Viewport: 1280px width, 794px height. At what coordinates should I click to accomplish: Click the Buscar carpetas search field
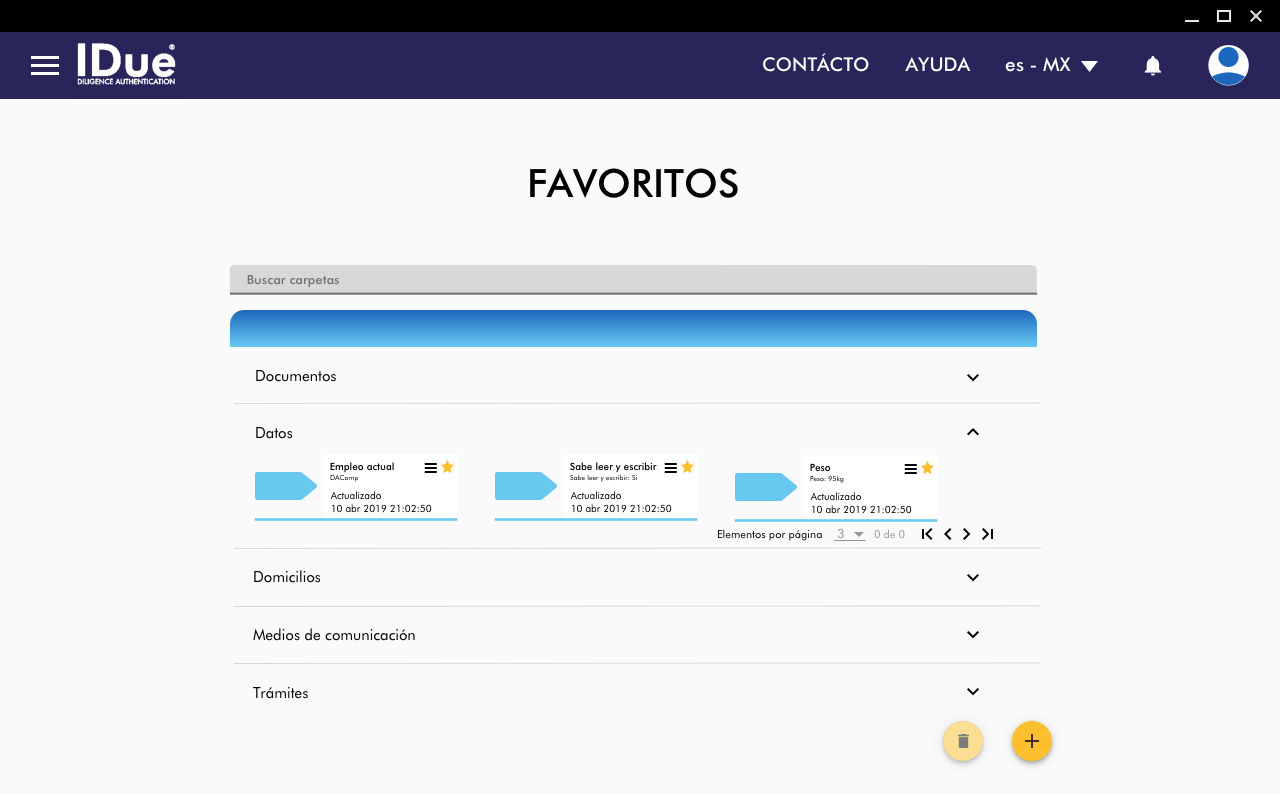click(633, 280)
